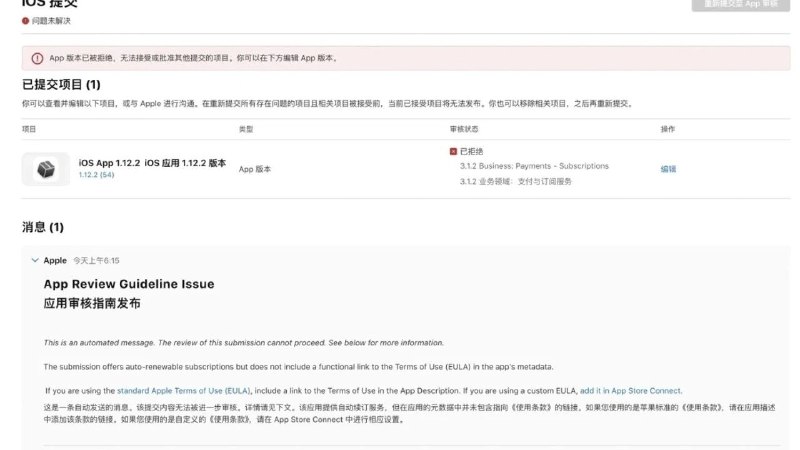
Task: Click the 审核状态 column header
Action: click(464, 129)
